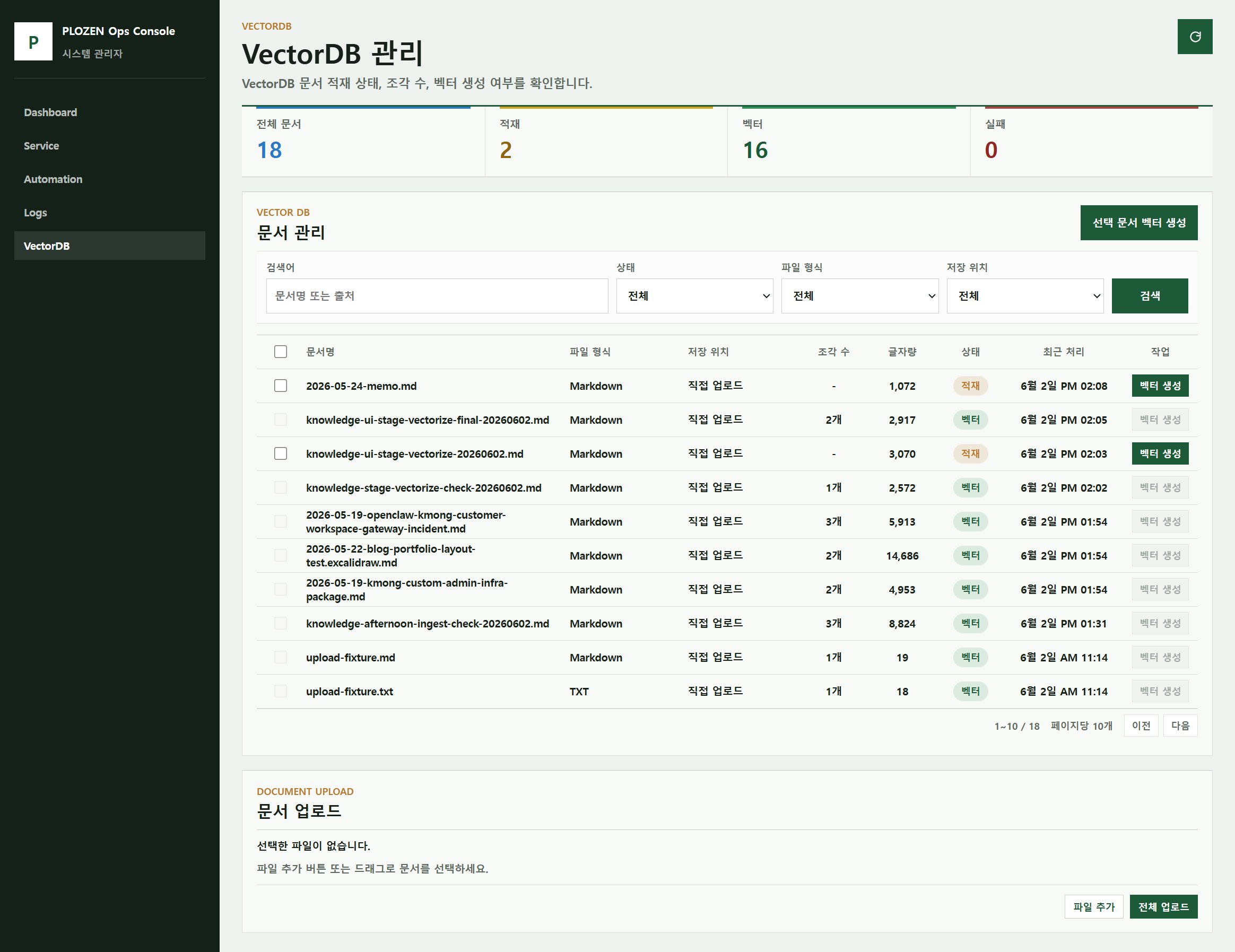Click file name 2026-05-19-openclaw-kmong-customer-workspace-gateway-incident.md
Image resolution: width=1235 pixels, height=952 pixels.
click(405, 522)
